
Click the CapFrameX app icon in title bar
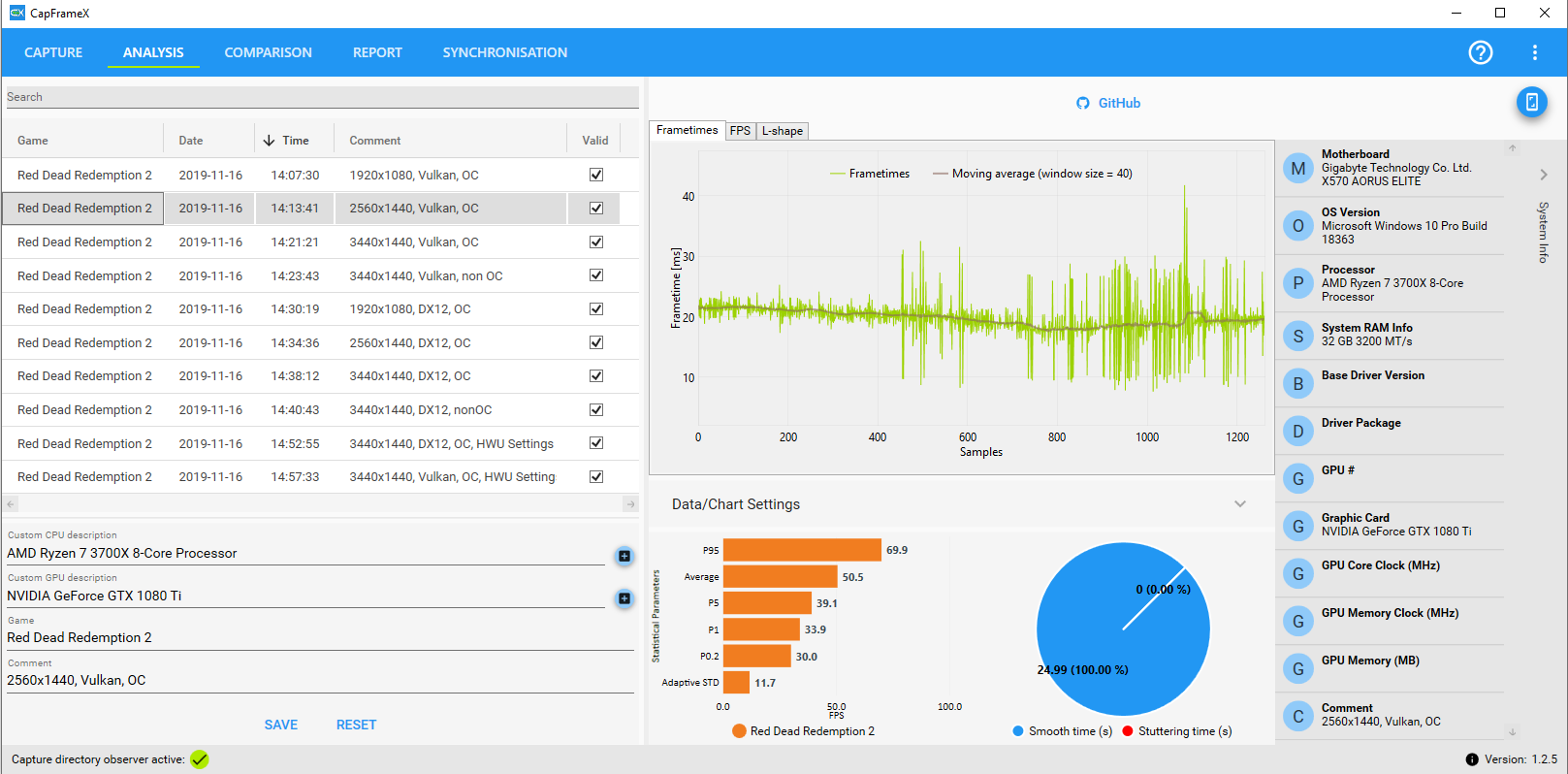point(16,13)
